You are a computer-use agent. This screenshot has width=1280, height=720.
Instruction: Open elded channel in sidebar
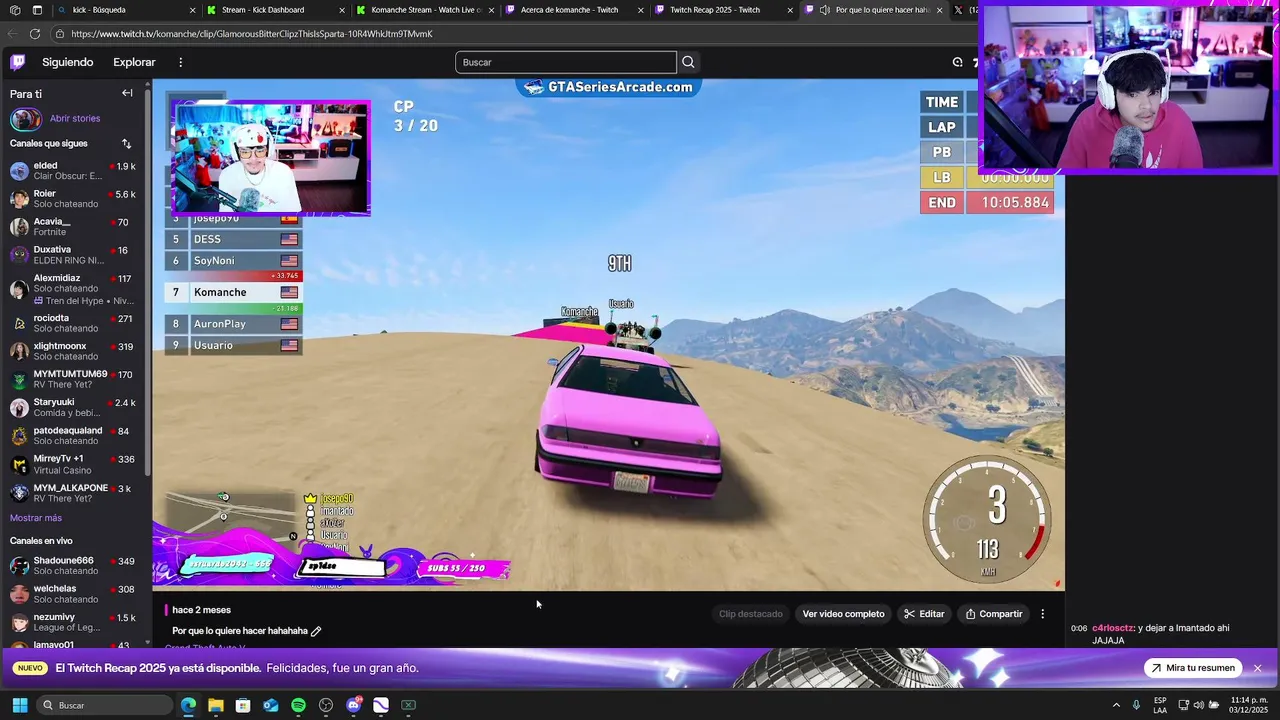click(74, 171)
